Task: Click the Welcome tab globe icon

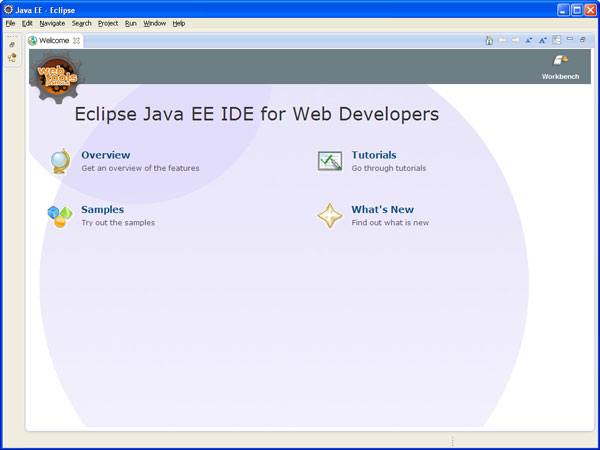Action: click(x=33, y=41)
